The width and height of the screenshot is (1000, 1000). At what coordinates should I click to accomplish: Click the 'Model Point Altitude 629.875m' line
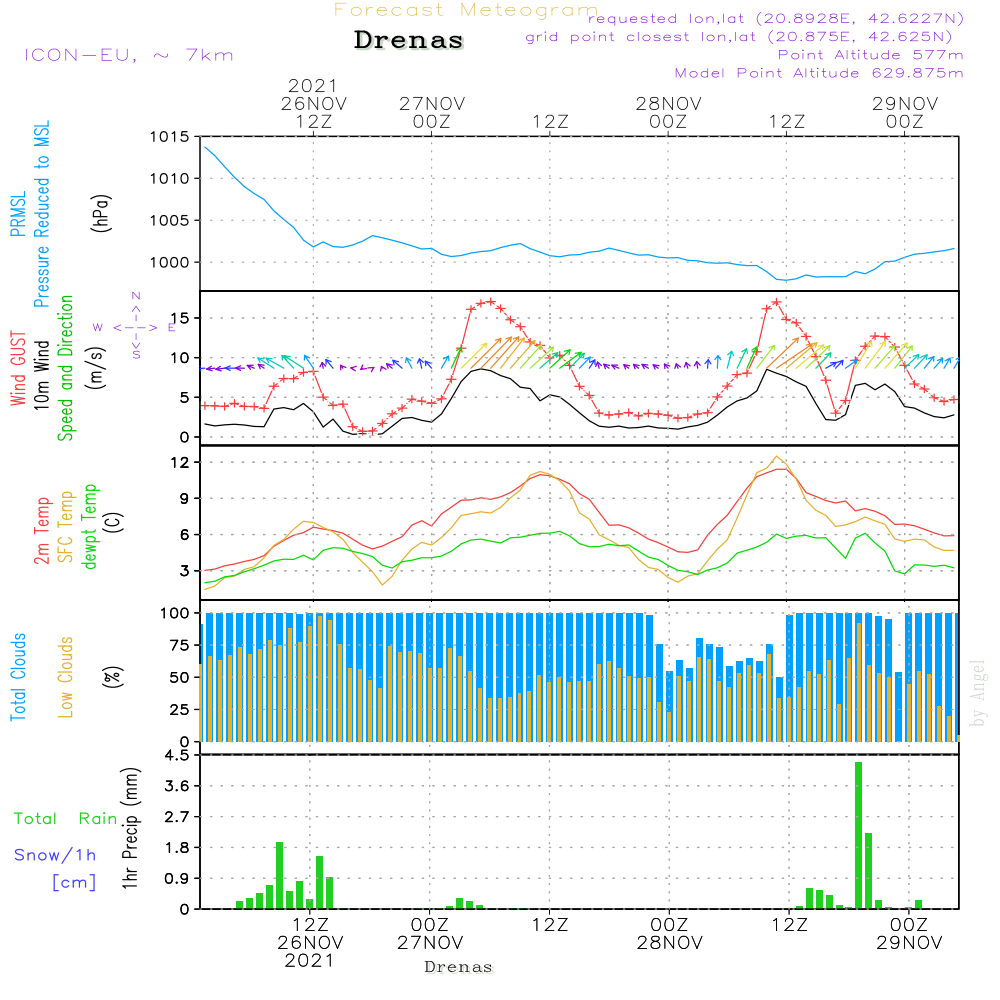tap(819, 73)
